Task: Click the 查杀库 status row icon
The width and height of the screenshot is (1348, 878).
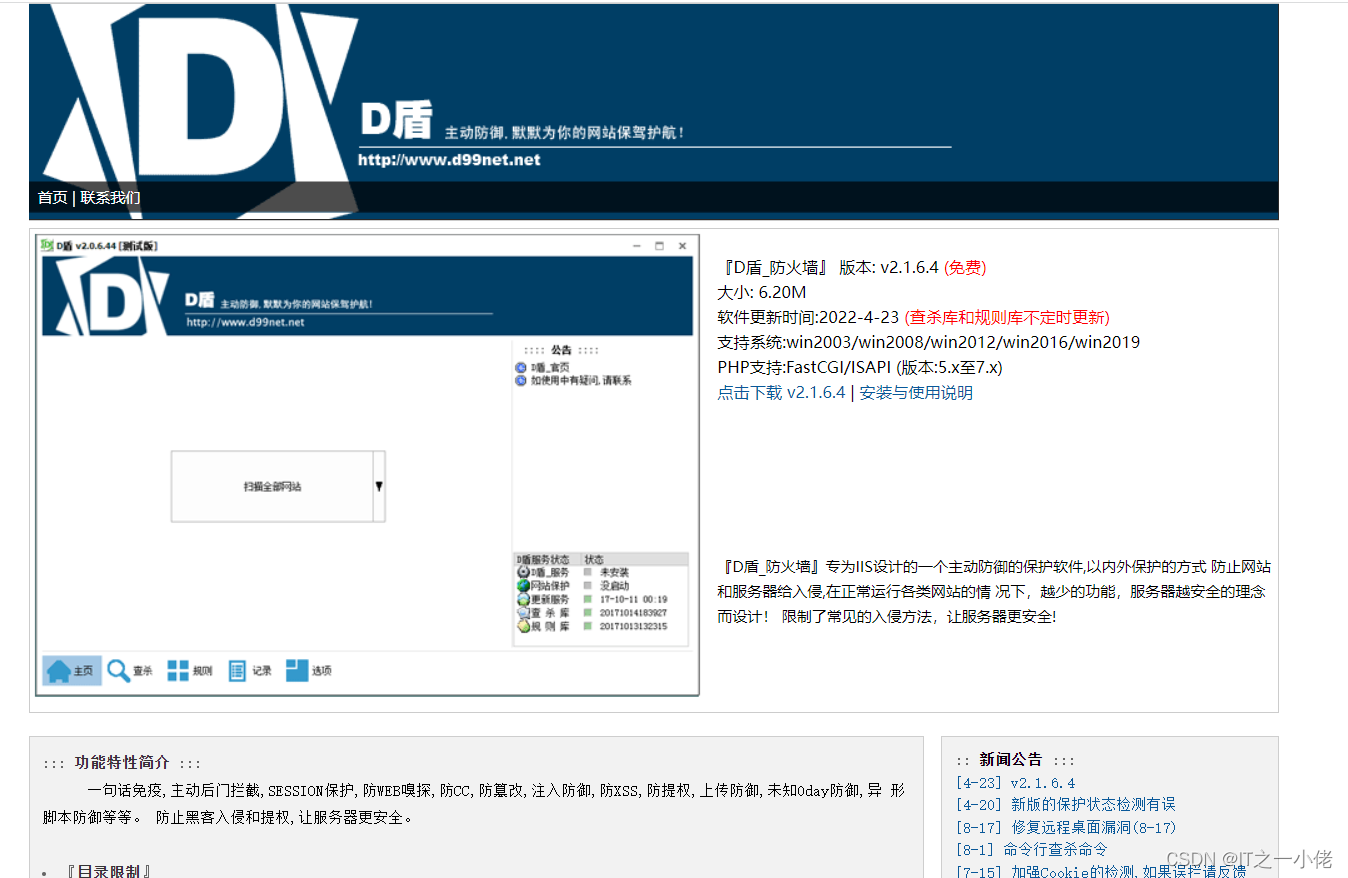Action: 523,612
